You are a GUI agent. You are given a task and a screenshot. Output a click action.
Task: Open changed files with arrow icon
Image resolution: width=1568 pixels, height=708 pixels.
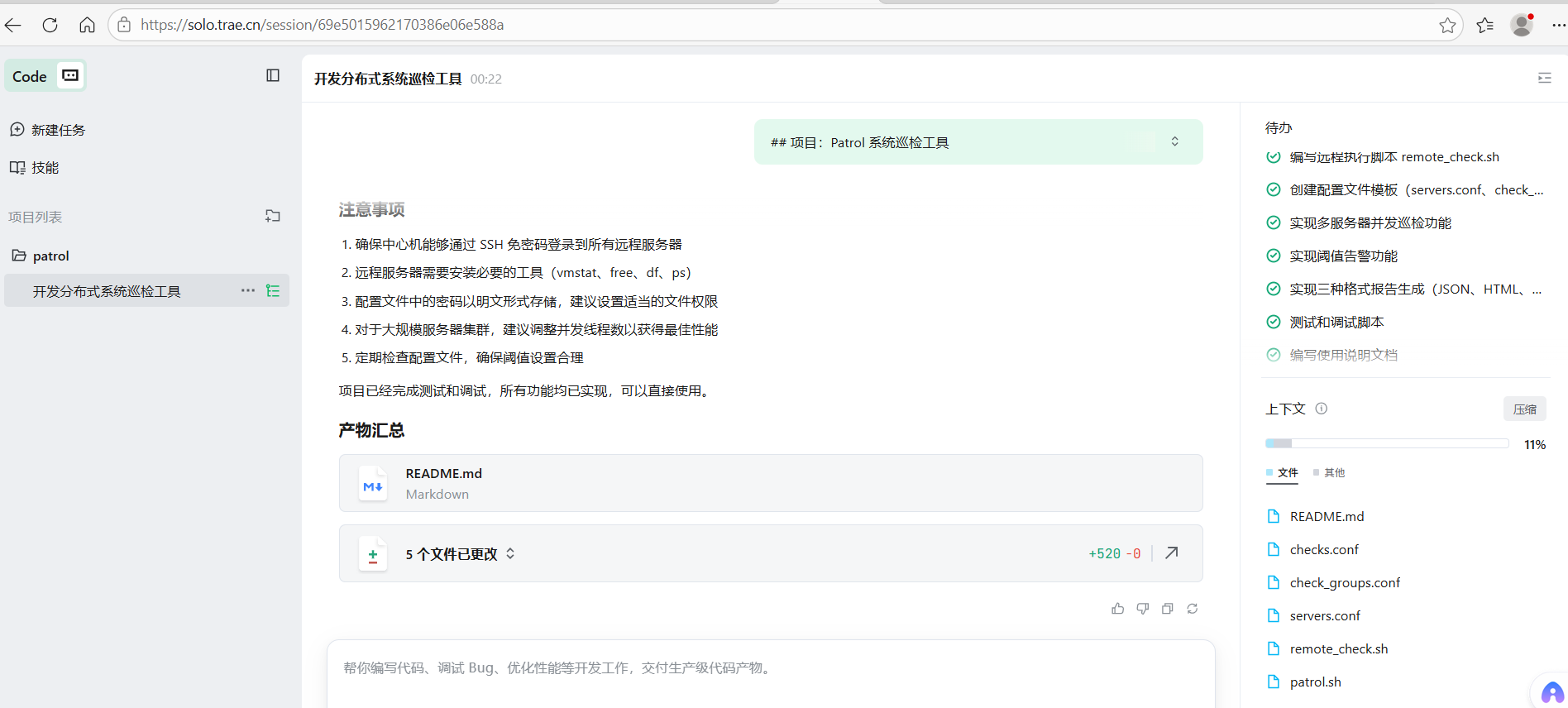tap(1172, 553)
